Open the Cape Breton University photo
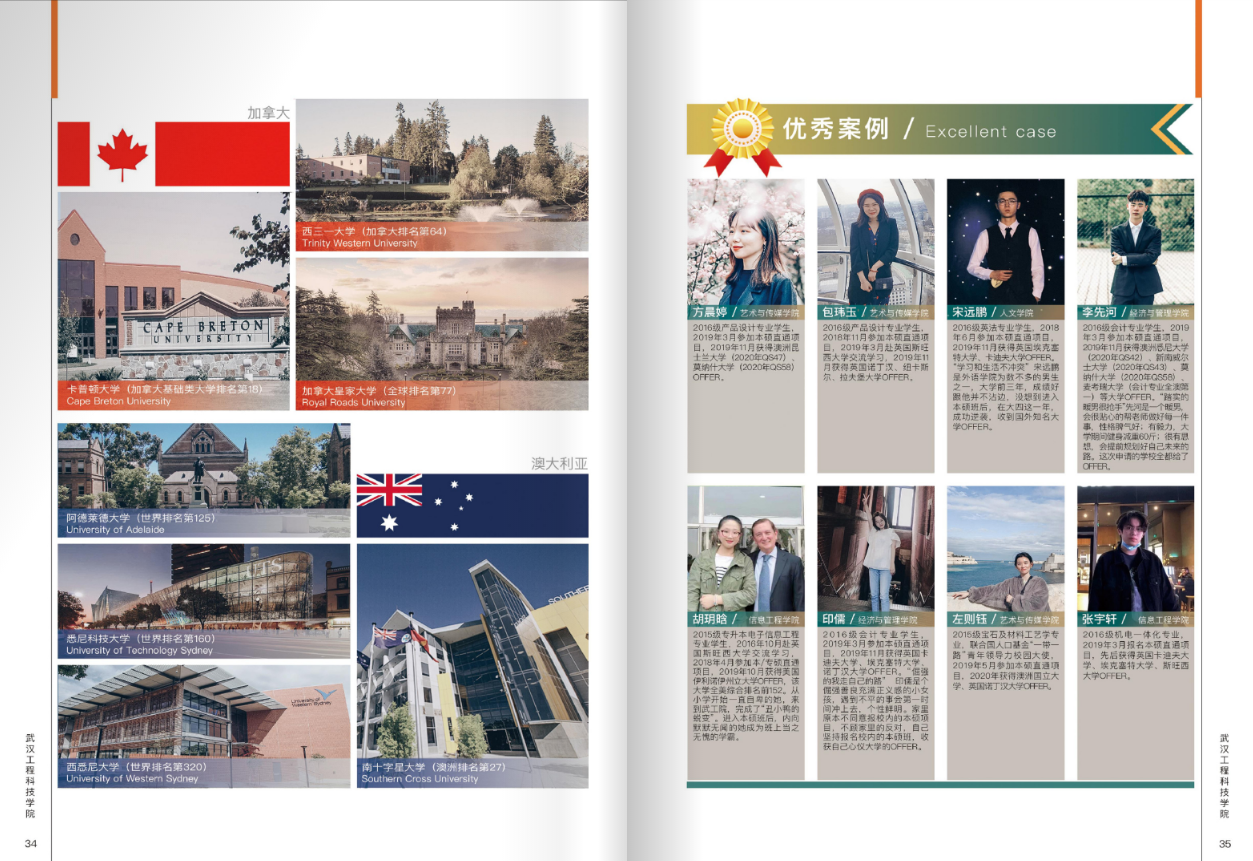Viewport: 1253px width, 861px height. click(x=174, y=300)
